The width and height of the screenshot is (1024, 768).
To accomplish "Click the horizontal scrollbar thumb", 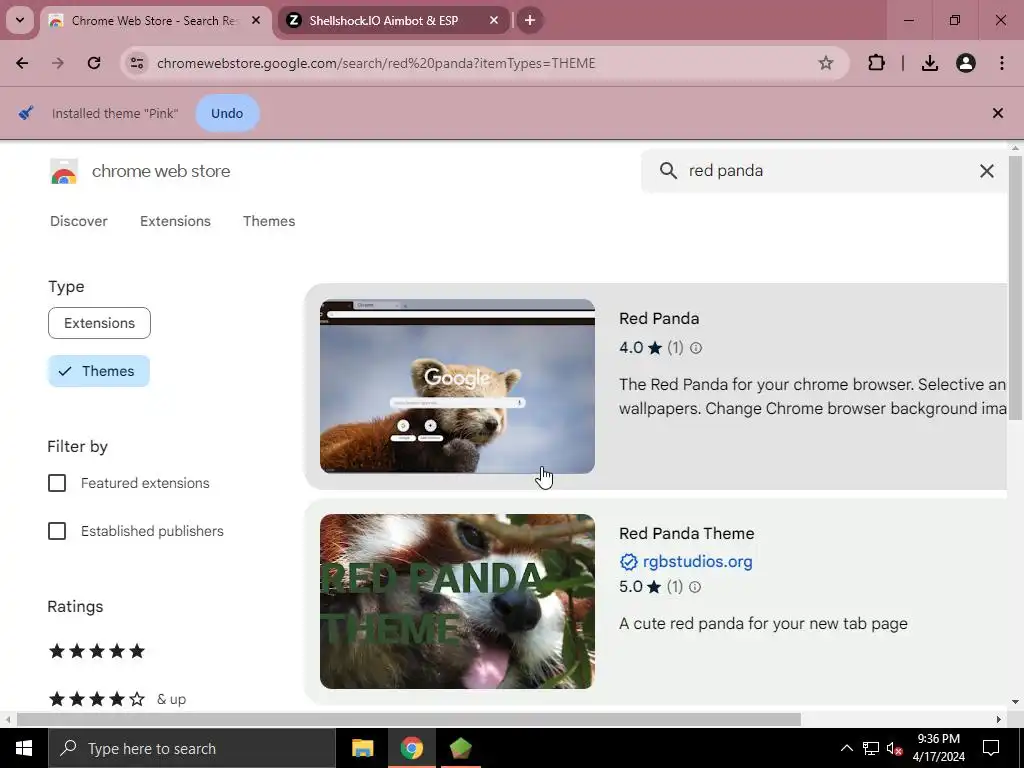I will 409,719.
